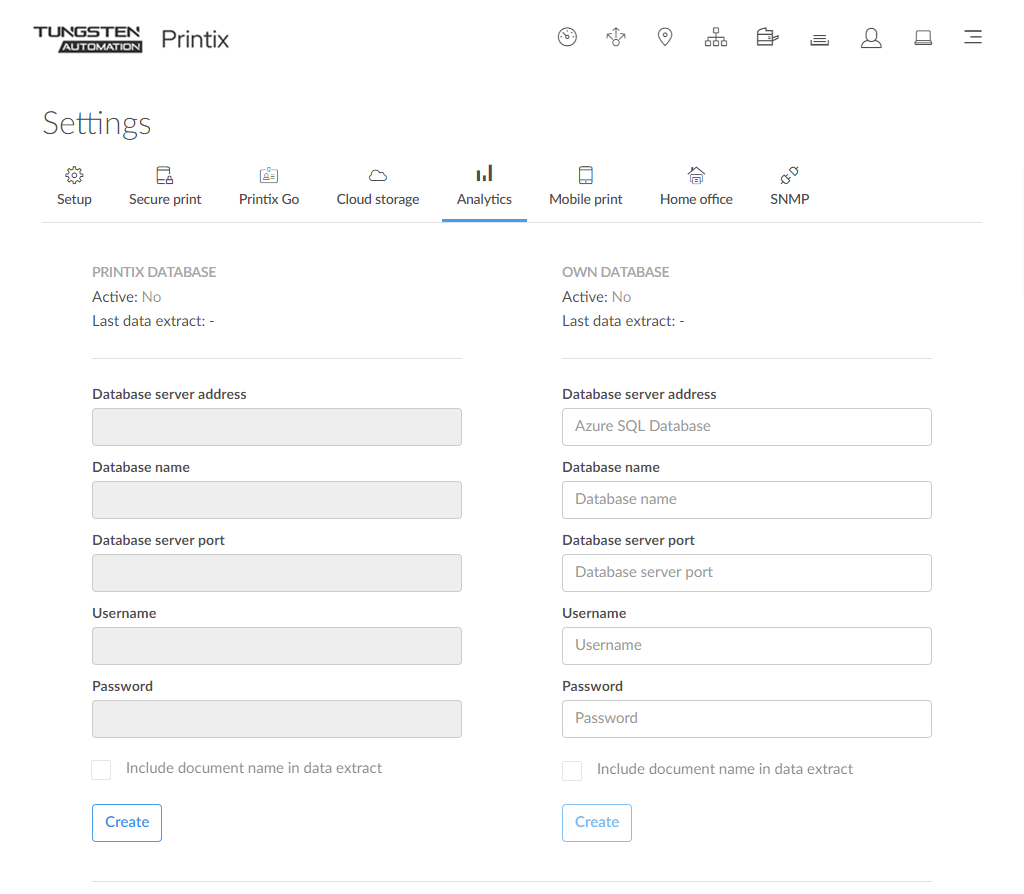
Task: Open the Computers laptop icon
Action: 923,38
